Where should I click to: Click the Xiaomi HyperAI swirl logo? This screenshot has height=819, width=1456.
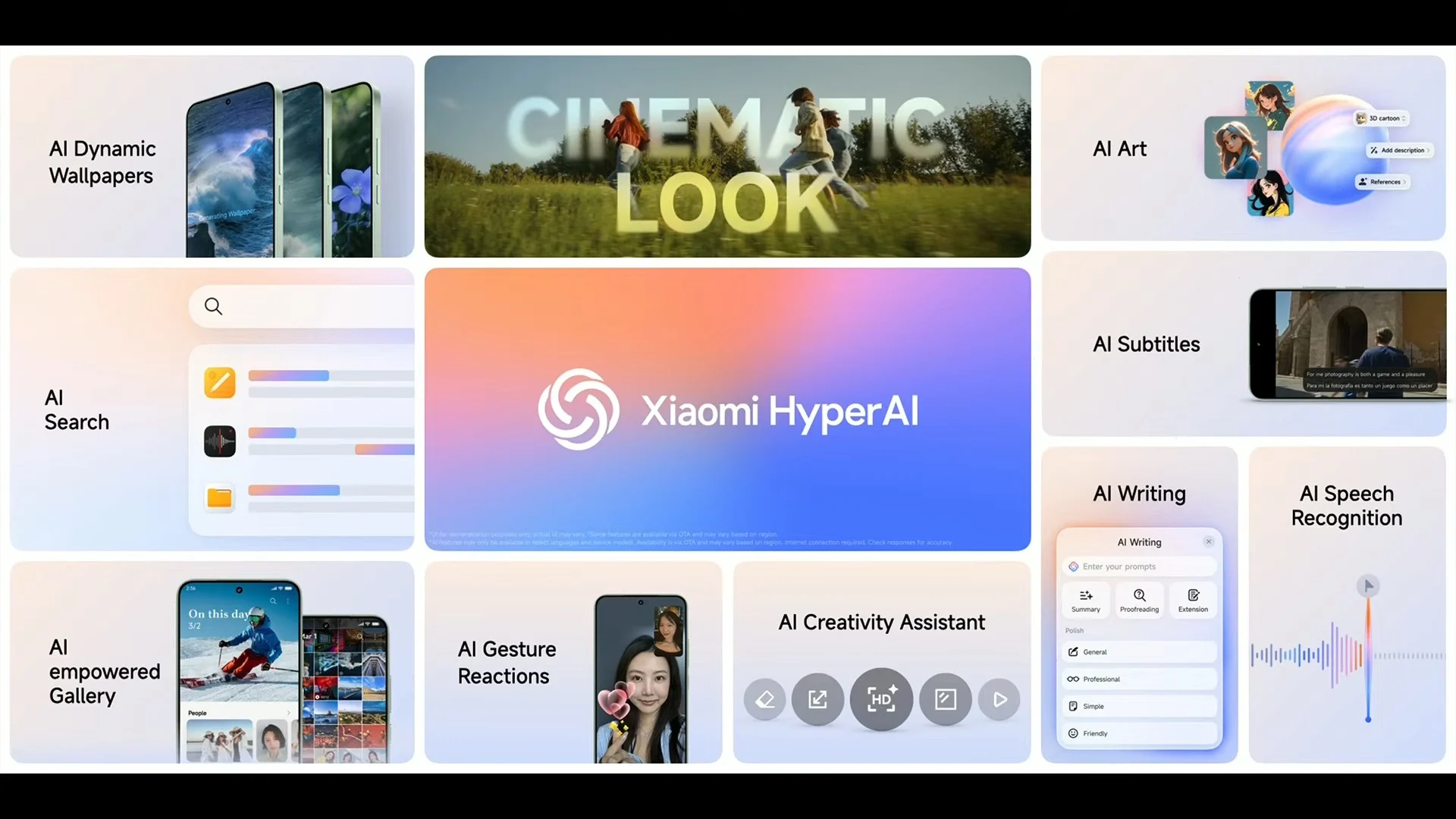coord(579,409)
